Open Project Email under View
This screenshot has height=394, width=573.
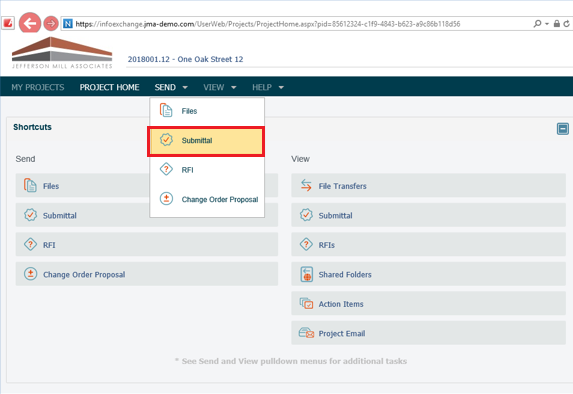428,333
